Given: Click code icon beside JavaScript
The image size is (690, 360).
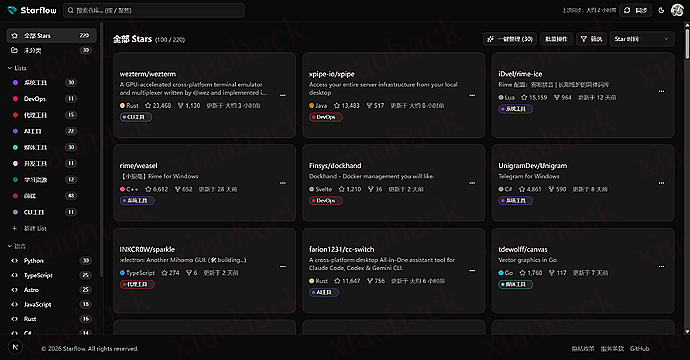Looking at the screenshot, I should (x=15, y=304).
